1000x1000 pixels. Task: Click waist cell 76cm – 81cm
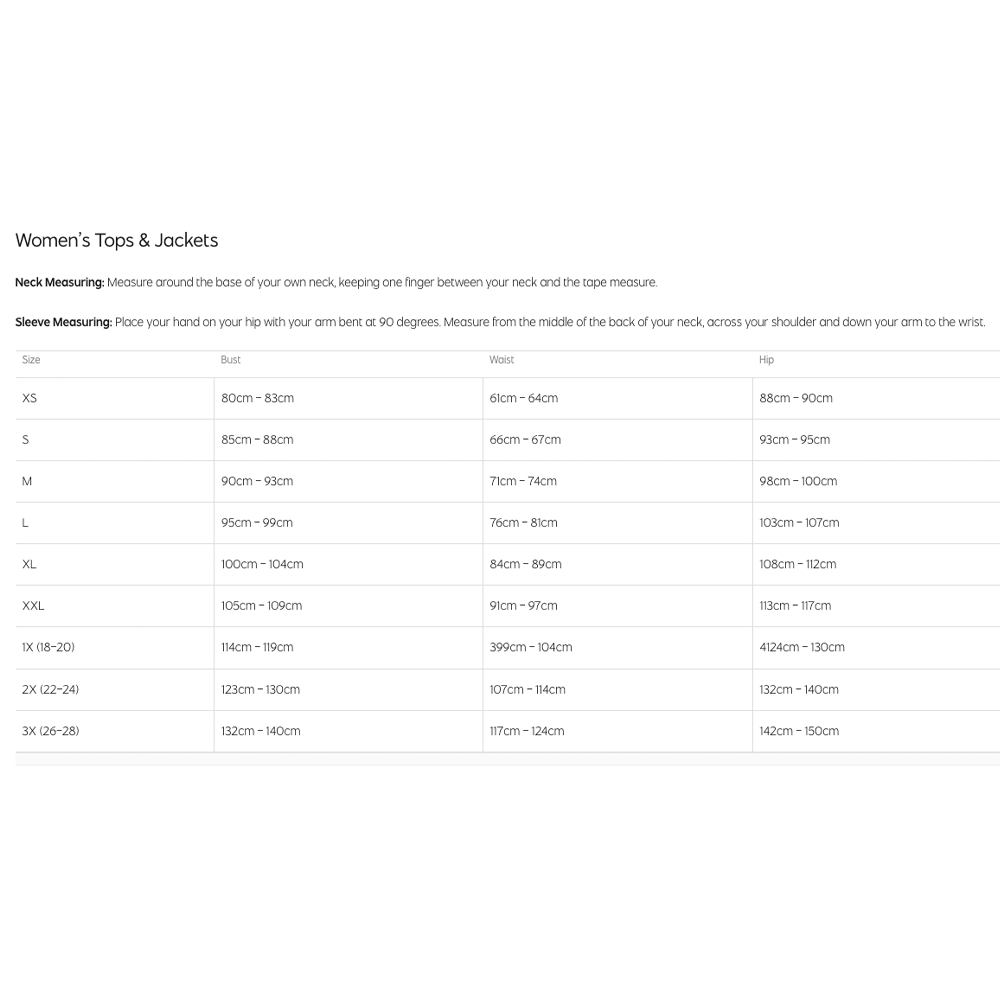click(x=523, y=523)
